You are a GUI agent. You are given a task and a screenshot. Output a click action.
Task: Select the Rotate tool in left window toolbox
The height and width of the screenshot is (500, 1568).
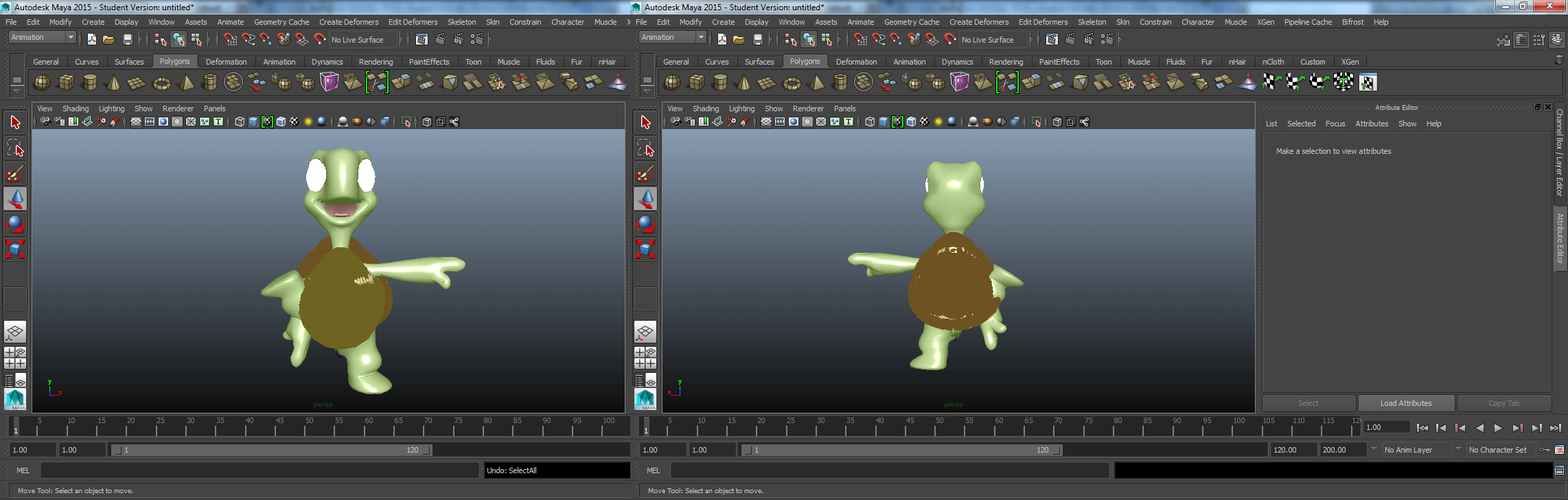coord(15,224)
